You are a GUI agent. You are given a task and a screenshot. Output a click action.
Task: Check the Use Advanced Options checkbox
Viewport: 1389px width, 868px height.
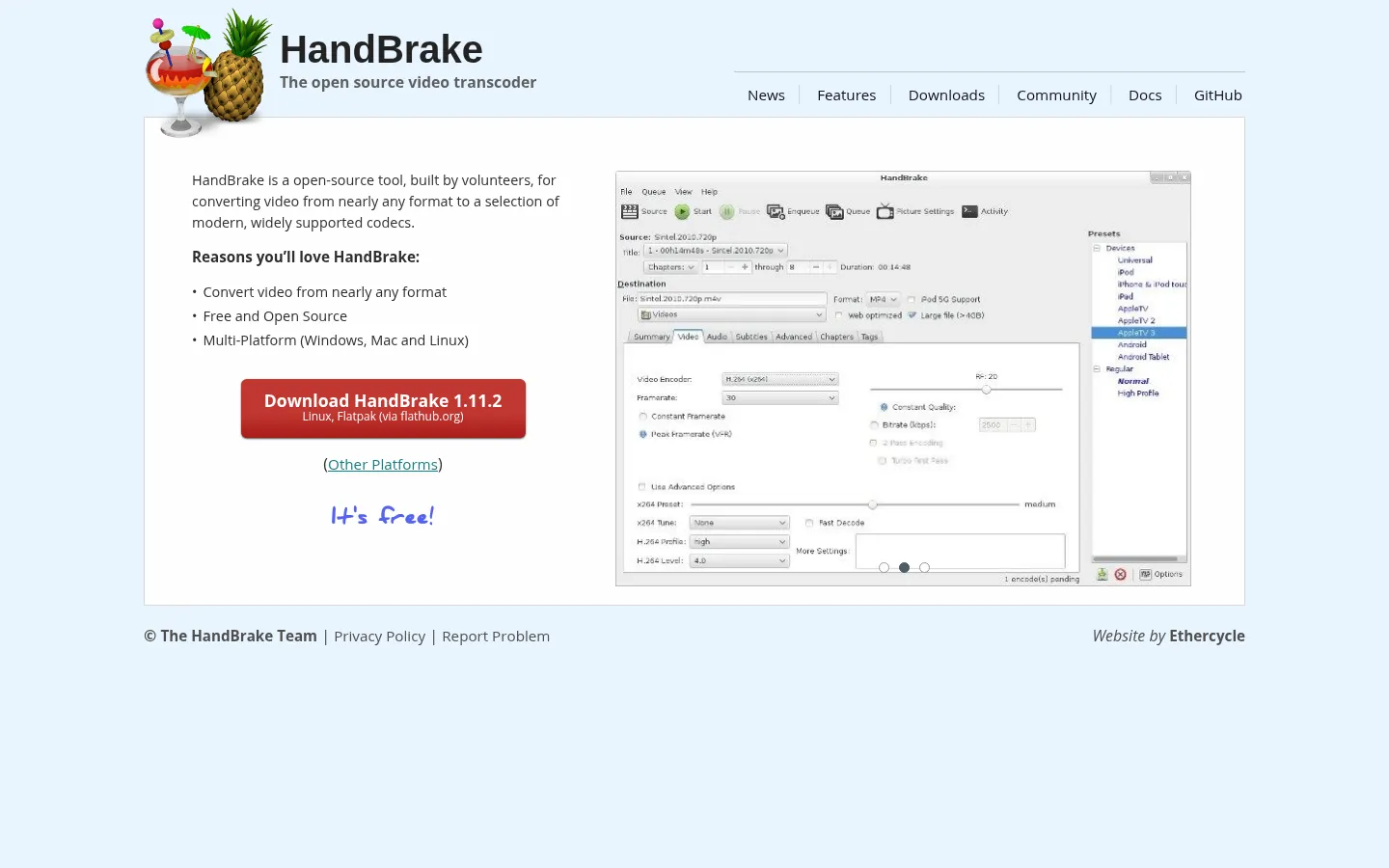tap(641, 487)
